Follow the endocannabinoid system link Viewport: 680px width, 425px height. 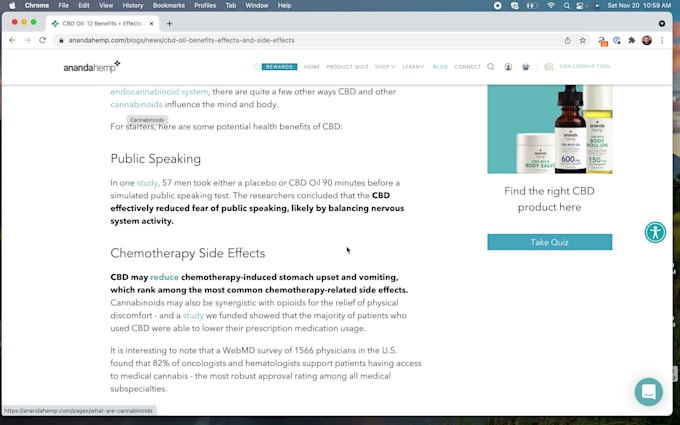pos(159,92)
